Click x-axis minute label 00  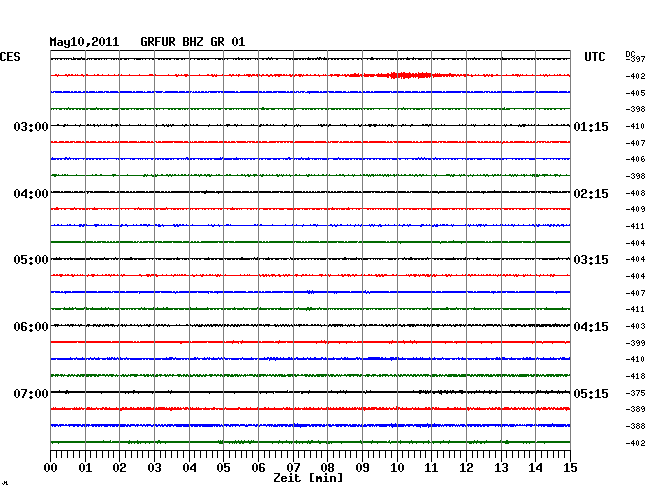(51, 467)
